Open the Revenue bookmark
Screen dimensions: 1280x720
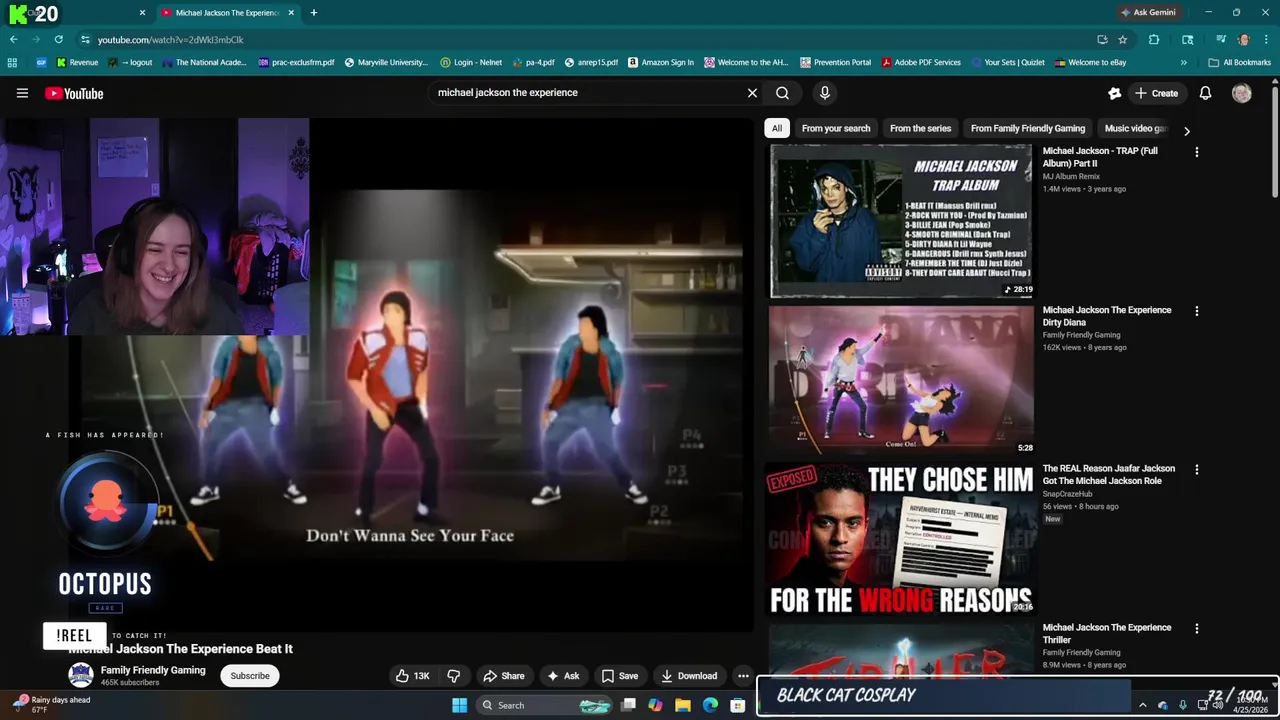tap(77, 62)
